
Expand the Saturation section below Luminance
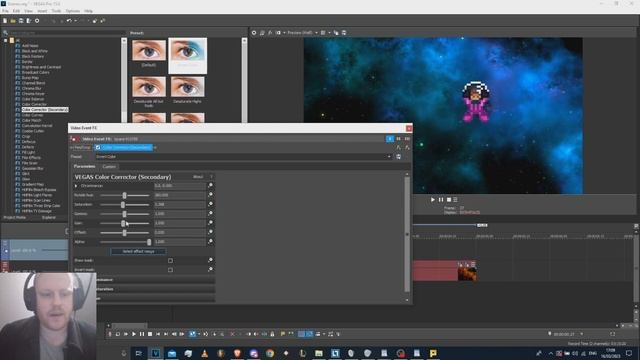pyautogui.click(x=155, y=289)
